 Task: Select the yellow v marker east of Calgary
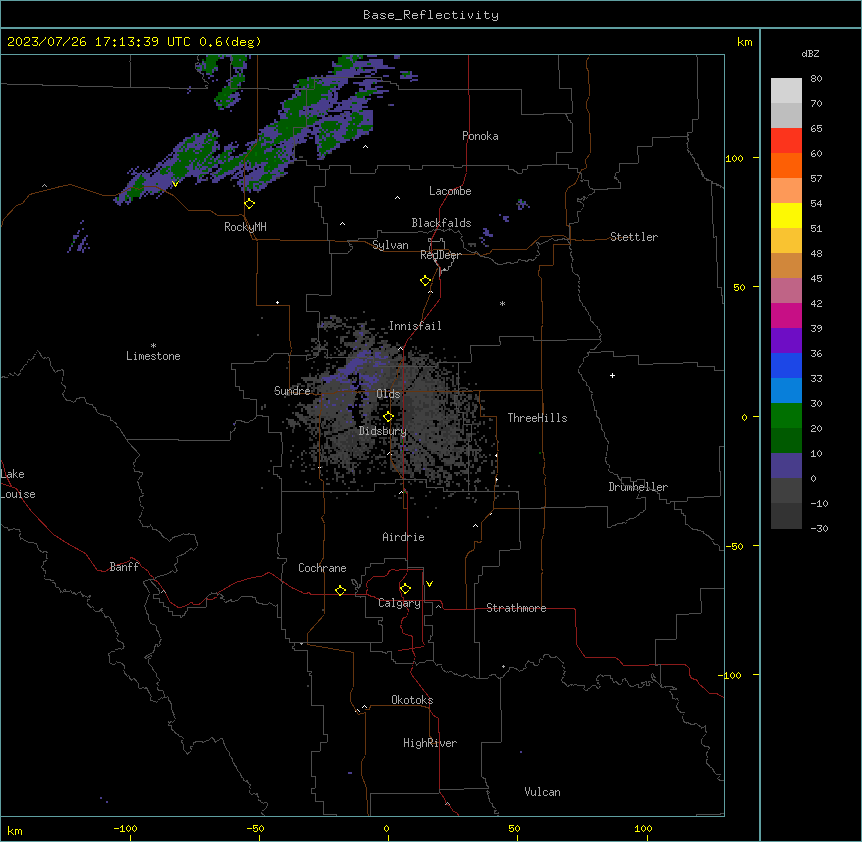tap(429, 584)
